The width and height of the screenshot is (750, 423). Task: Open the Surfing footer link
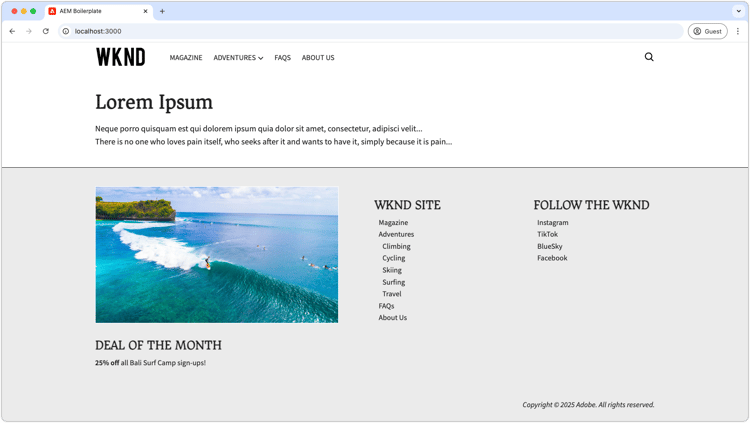394,282
